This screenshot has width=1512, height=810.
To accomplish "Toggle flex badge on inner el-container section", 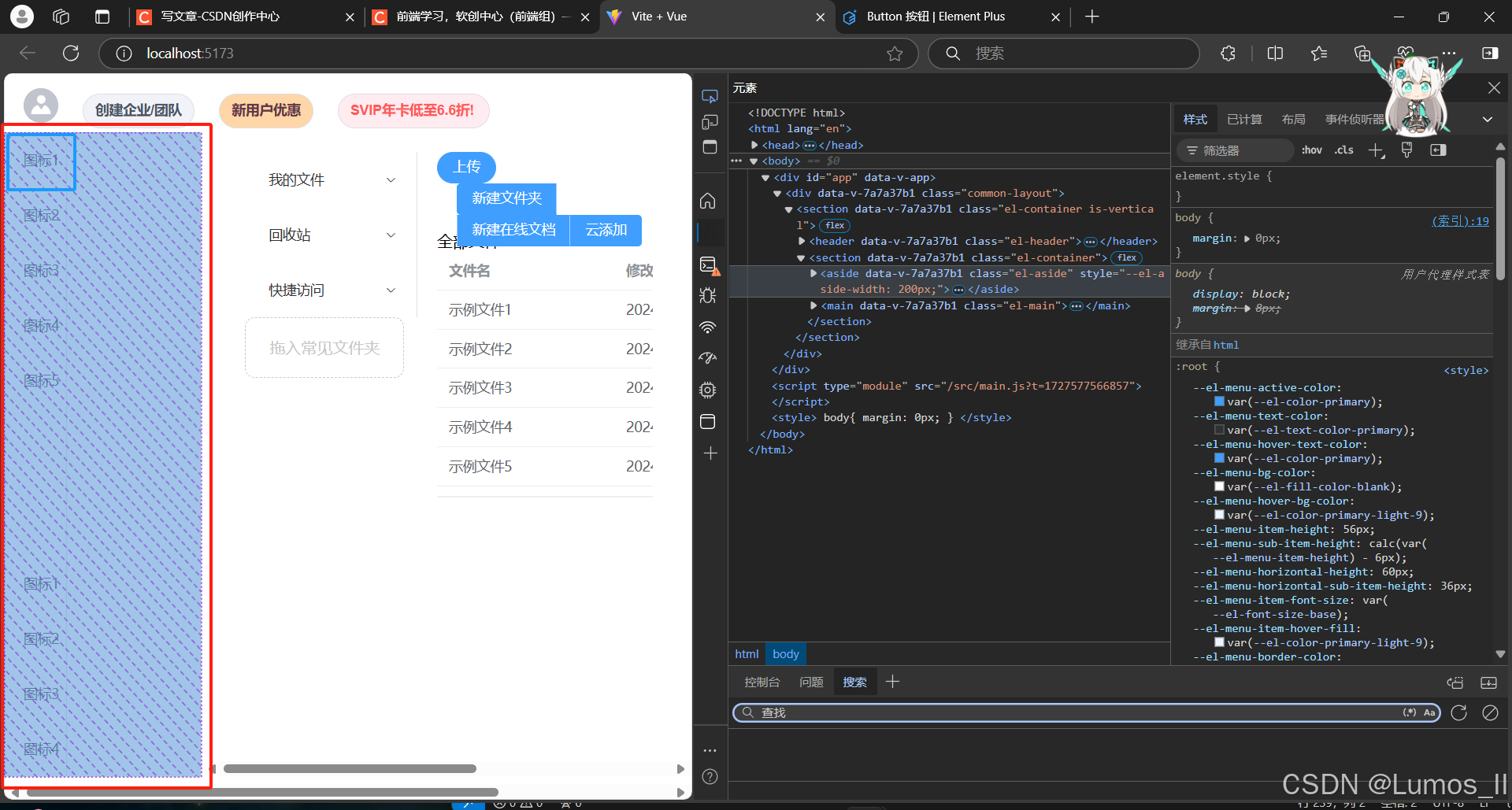I will 1127,257.
